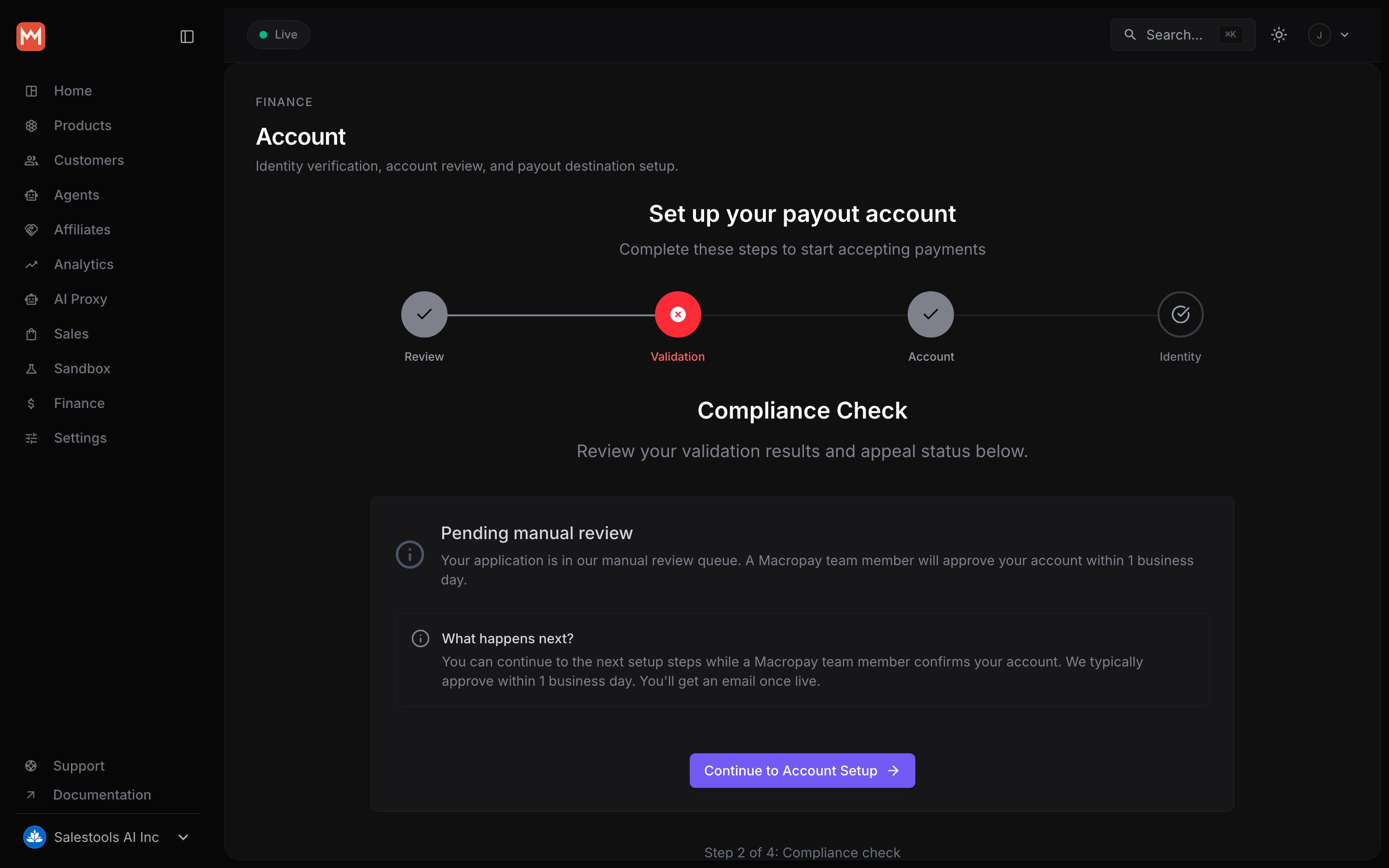Click the Continue to Account Setup button
Viewport: 1389px width, 868px height.
tap(802, 771)
